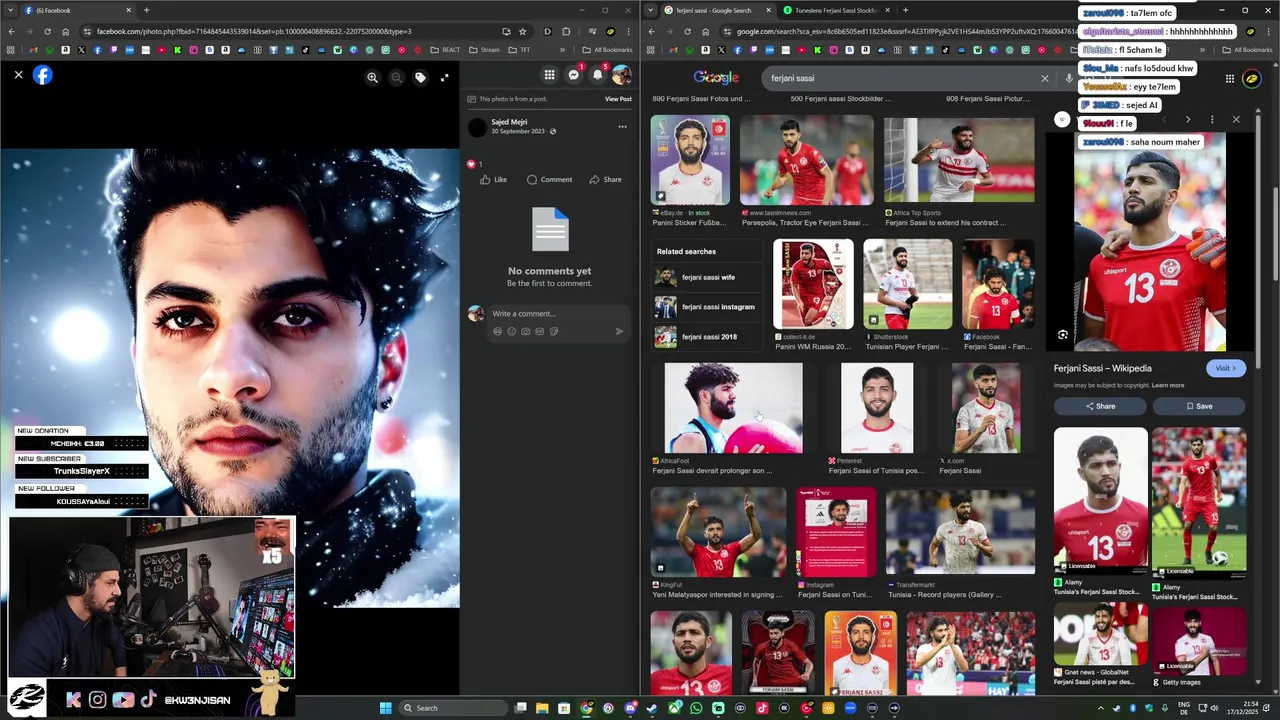Save the previewed Google image
The height and width of the screenshot is (720, 1280).
1199,406
